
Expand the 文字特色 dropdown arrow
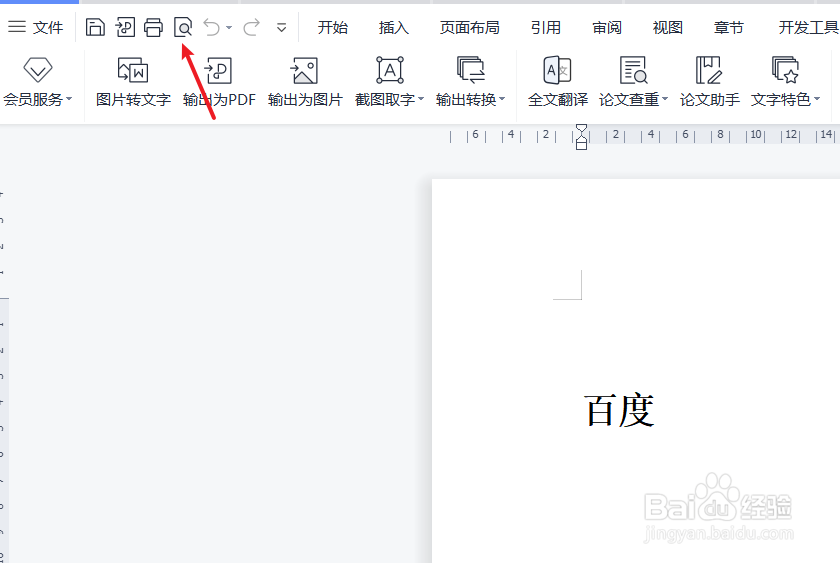click(x=817, y=99)
